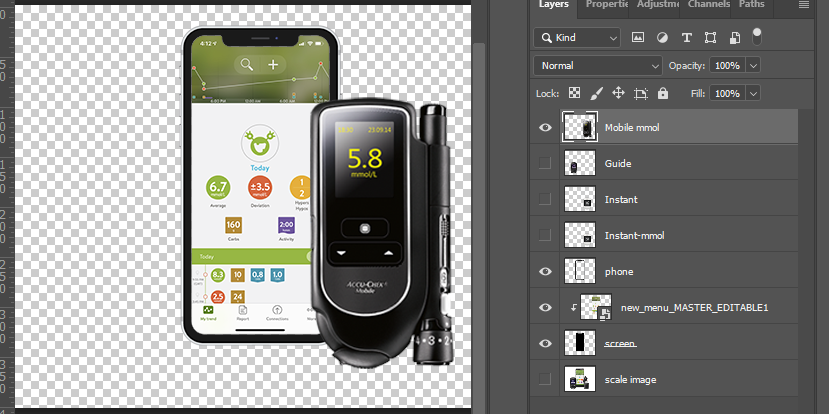Select the Instant layer thumbnail
The height and width of the screenshot is (414, 829).
coord(580,199)
